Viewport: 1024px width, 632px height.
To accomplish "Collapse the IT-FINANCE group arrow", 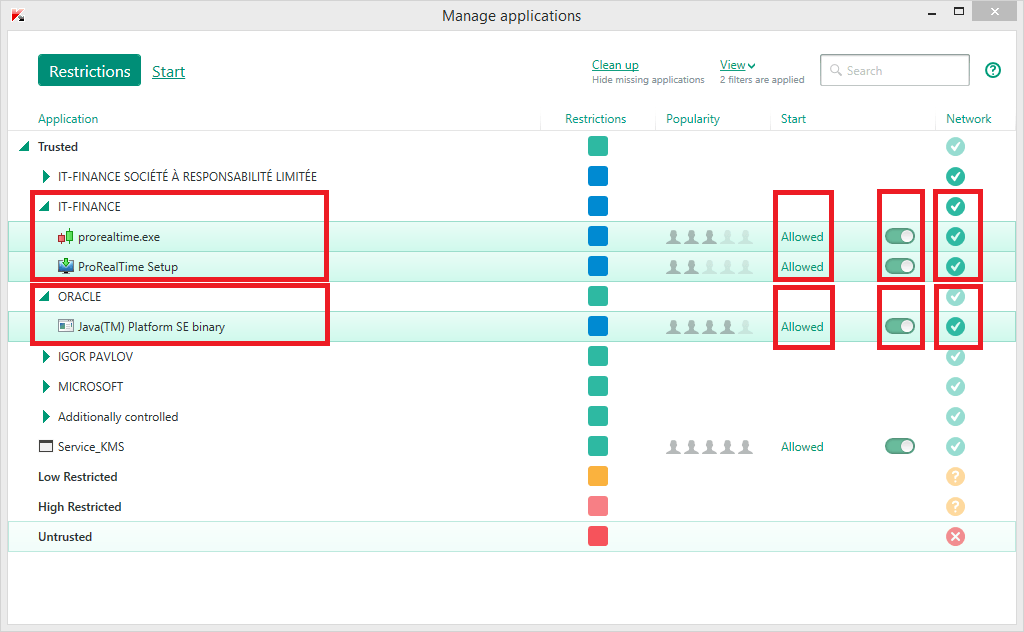I will pyautogui.click(x=45, y=206).
